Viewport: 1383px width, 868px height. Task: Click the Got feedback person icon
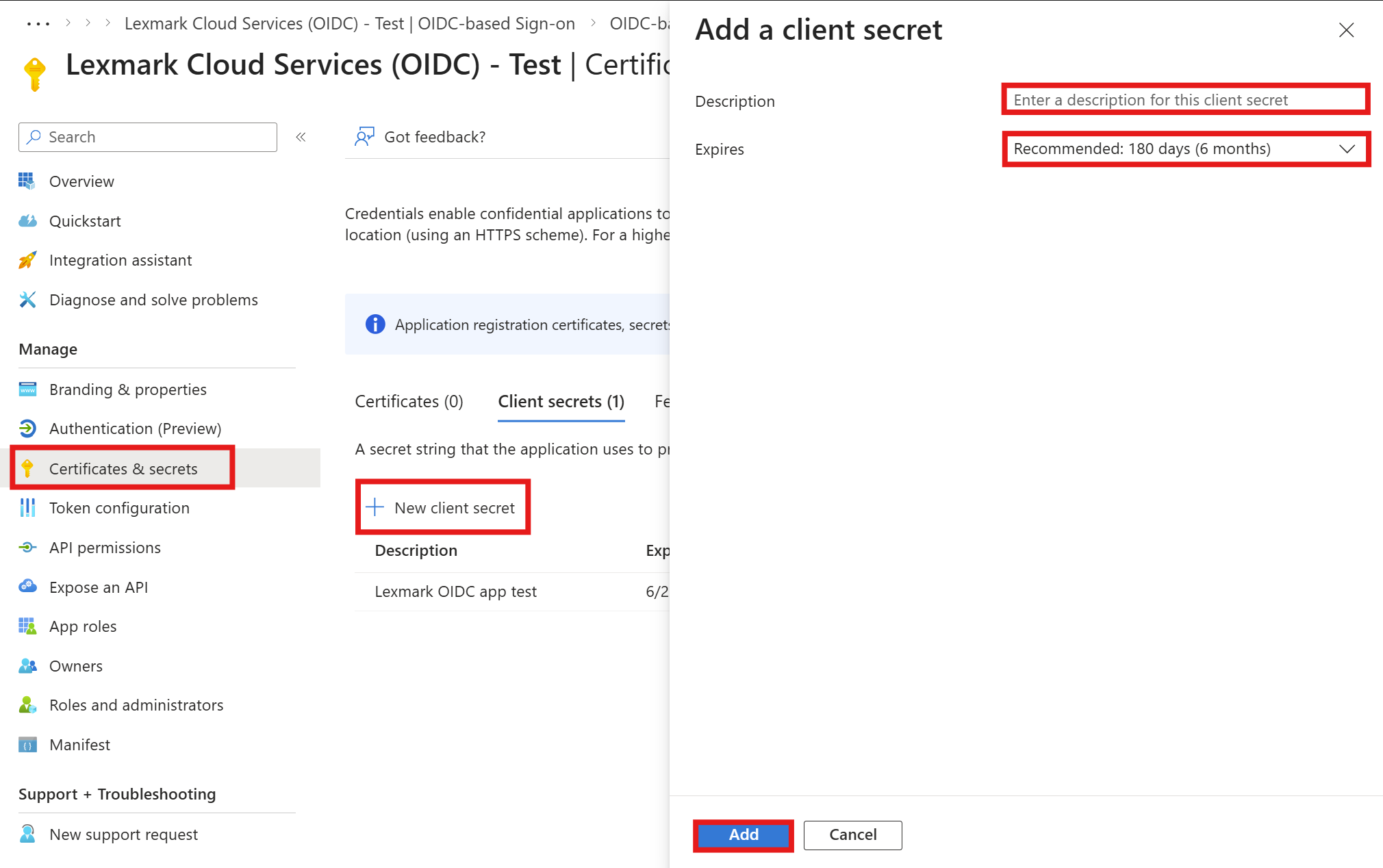tap(364, 137)
